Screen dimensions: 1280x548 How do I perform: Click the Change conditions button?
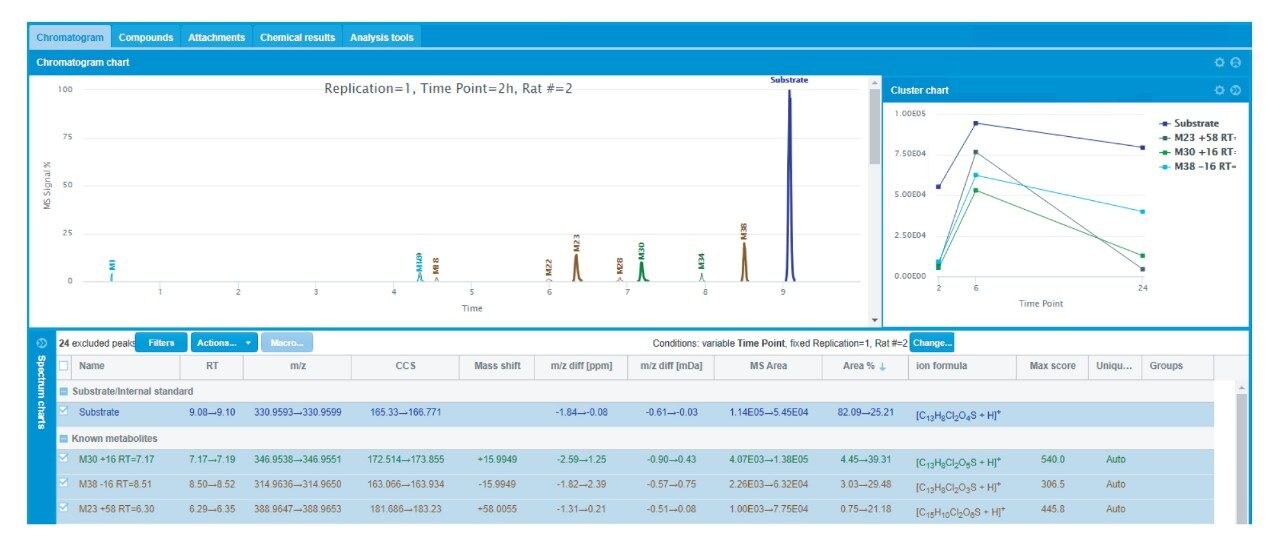(931, 343)
